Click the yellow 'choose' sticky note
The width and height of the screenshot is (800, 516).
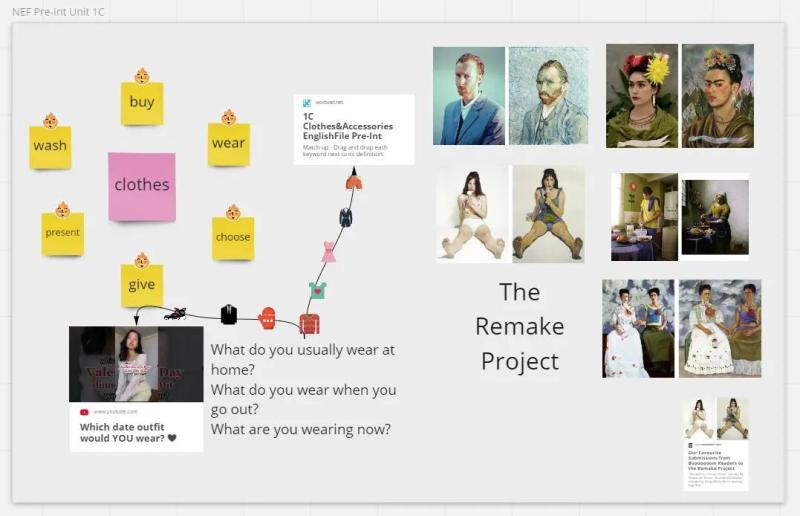(233, 238)
